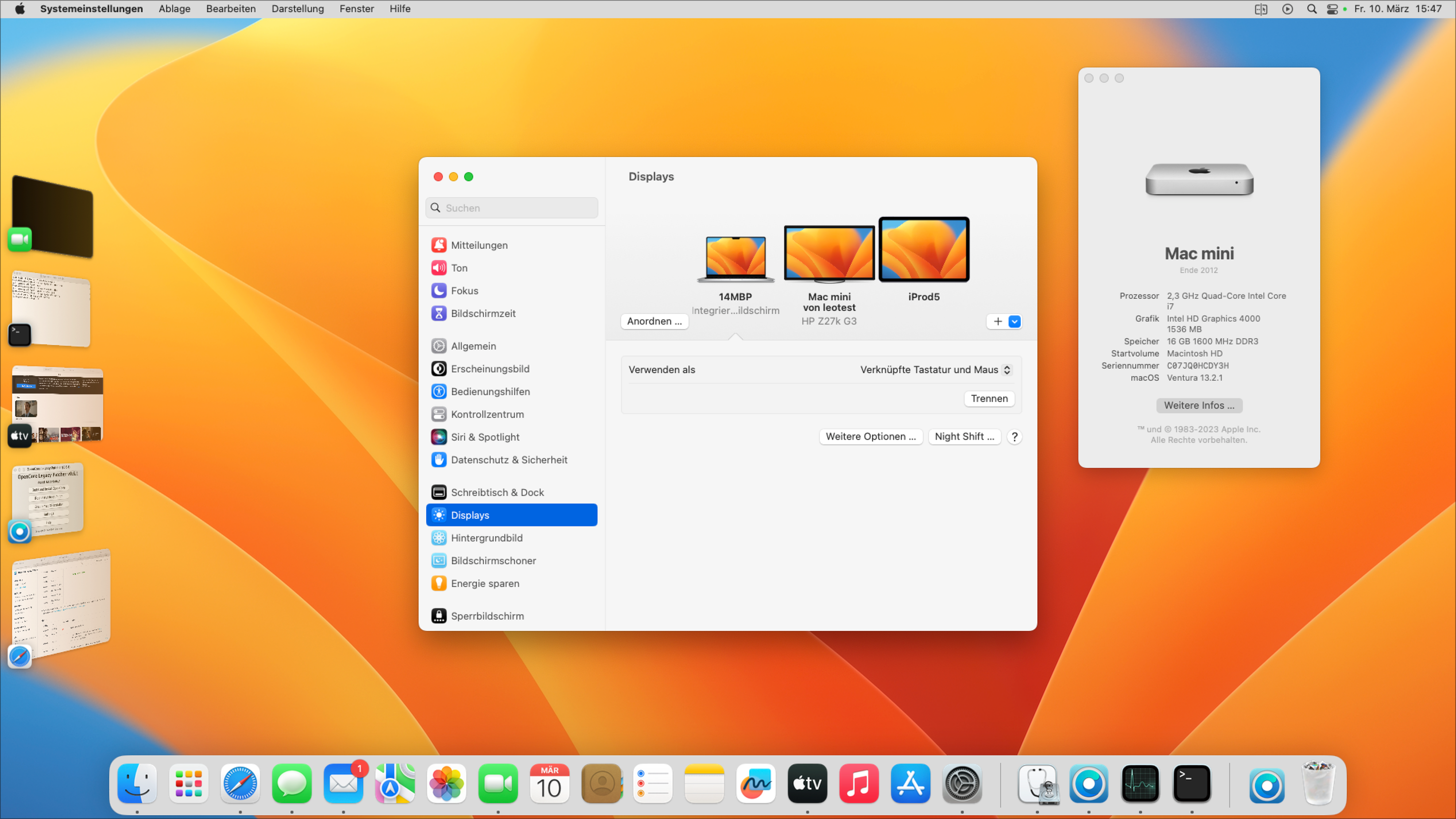
Task: Open Ton settings in sidebar
Action: [459, 268]
